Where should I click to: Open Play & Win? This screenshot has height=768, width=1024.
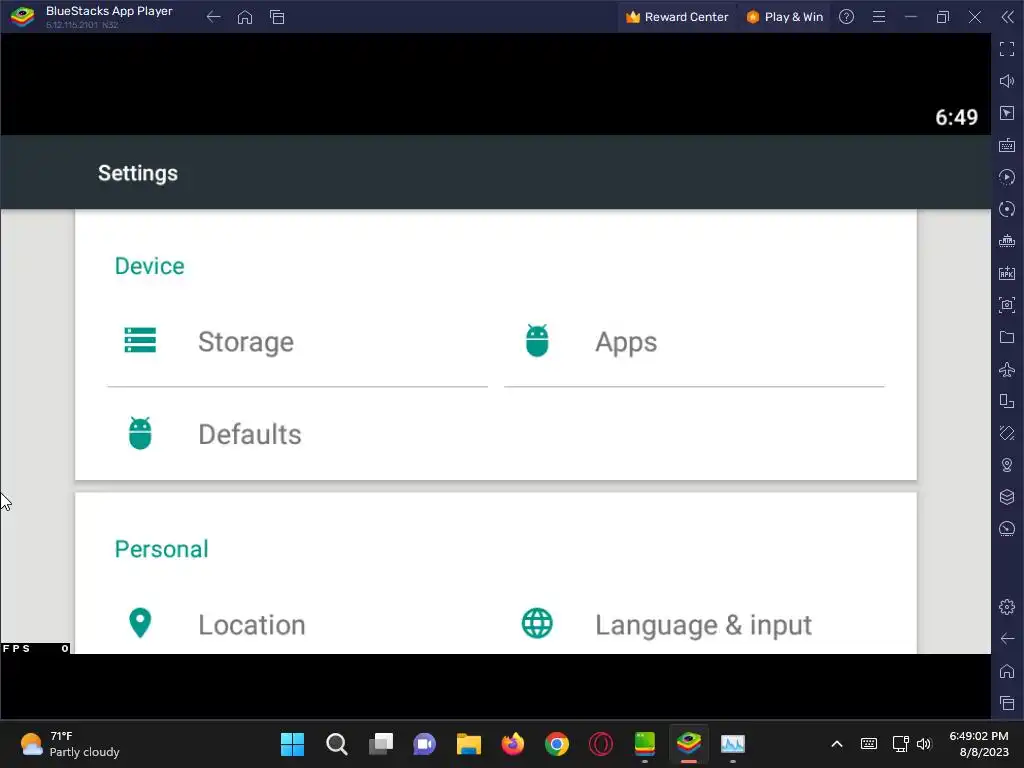[784, 17]
